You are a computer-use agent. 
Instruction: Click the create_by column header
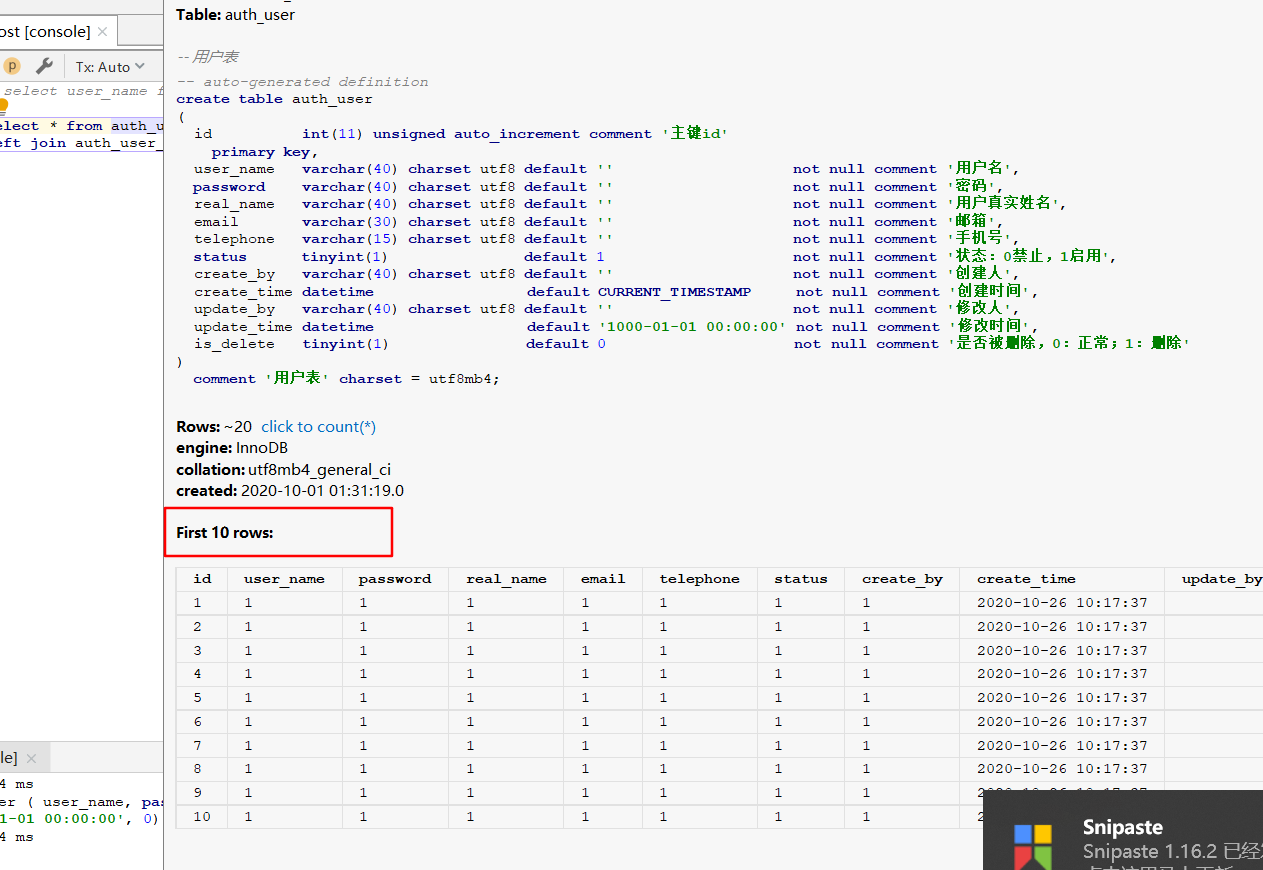tap(902, 579)
